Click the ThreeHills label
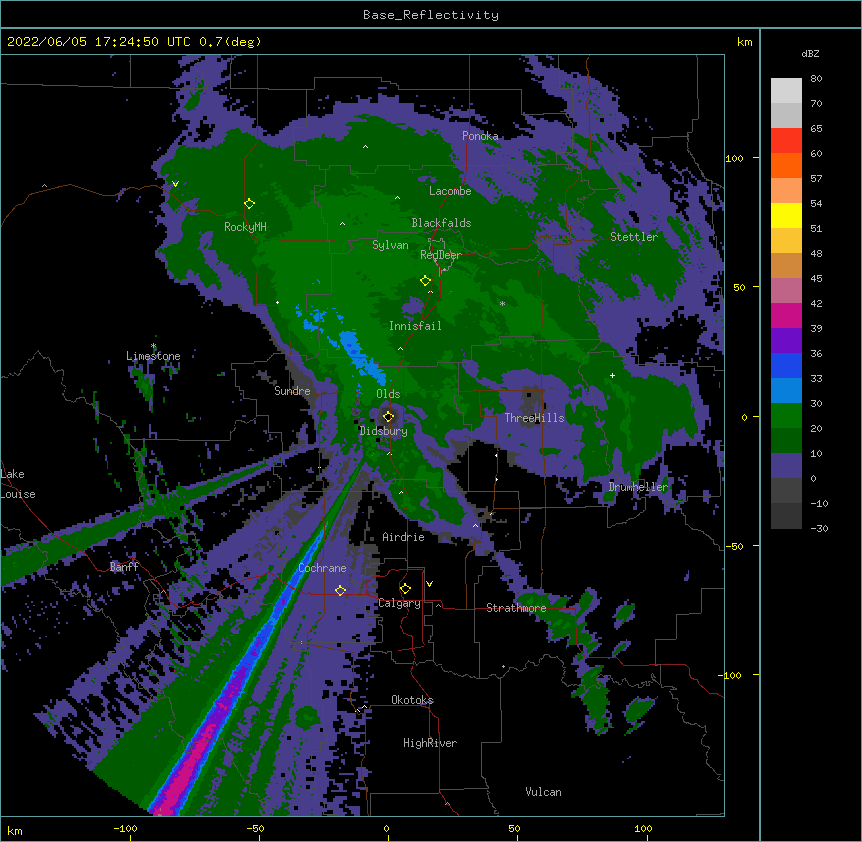Image resolution: width=862 pixels, height=842 pixels. tap(534, 418)
